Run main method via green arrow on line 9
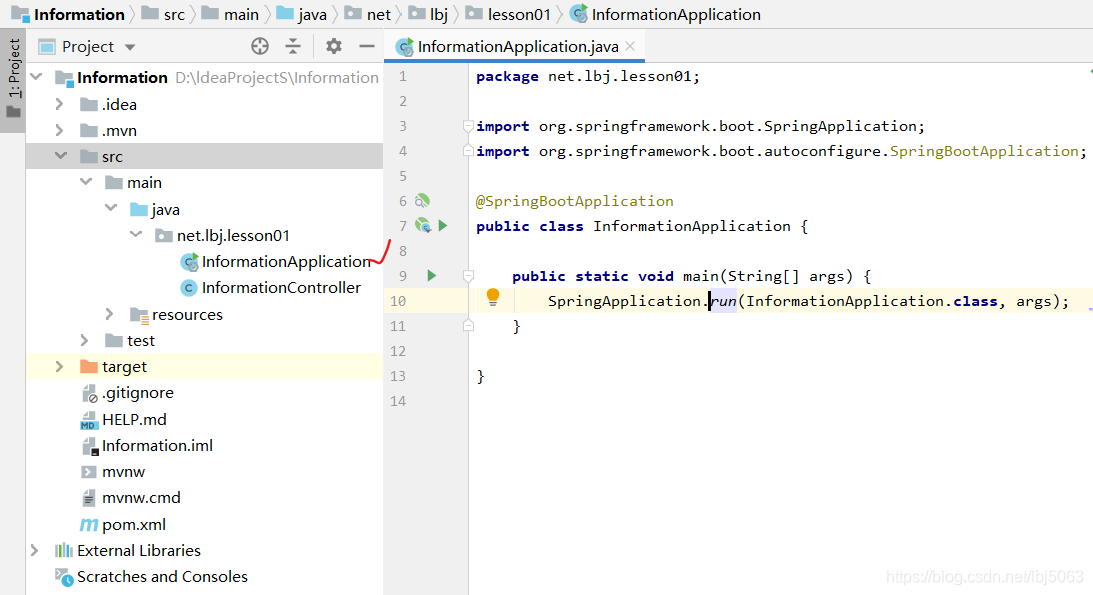 point(431,276)
